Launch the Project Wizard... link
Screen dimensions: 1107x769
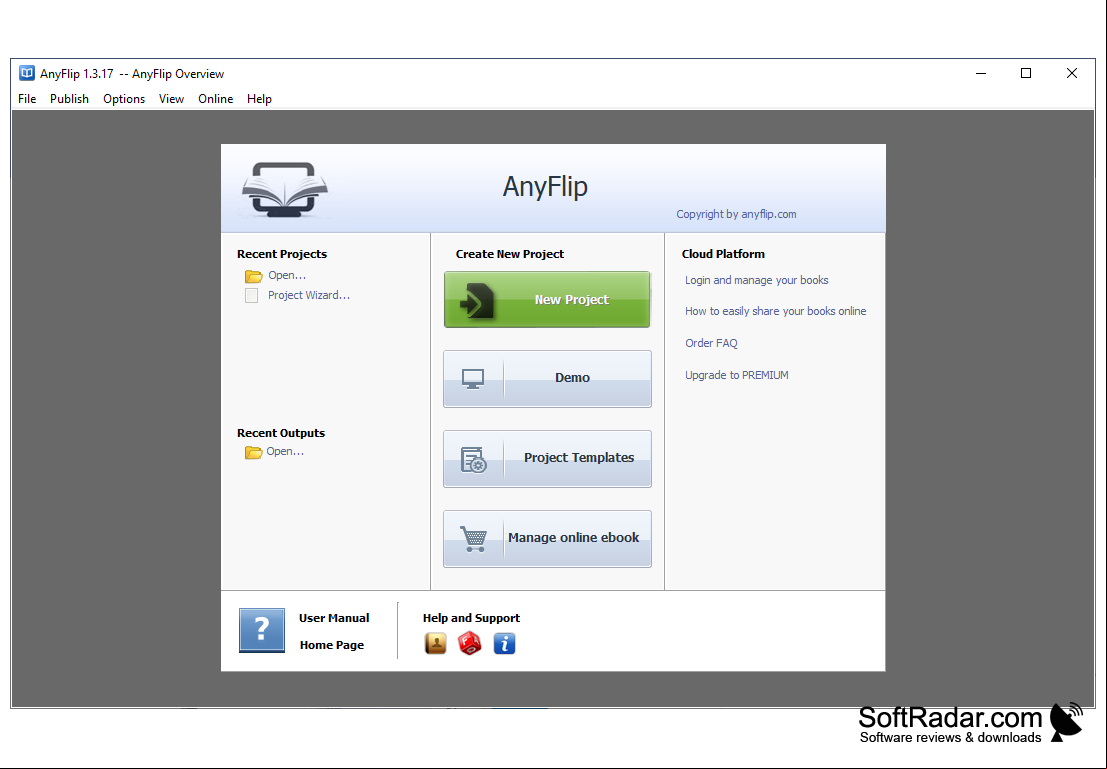[309, 295]
